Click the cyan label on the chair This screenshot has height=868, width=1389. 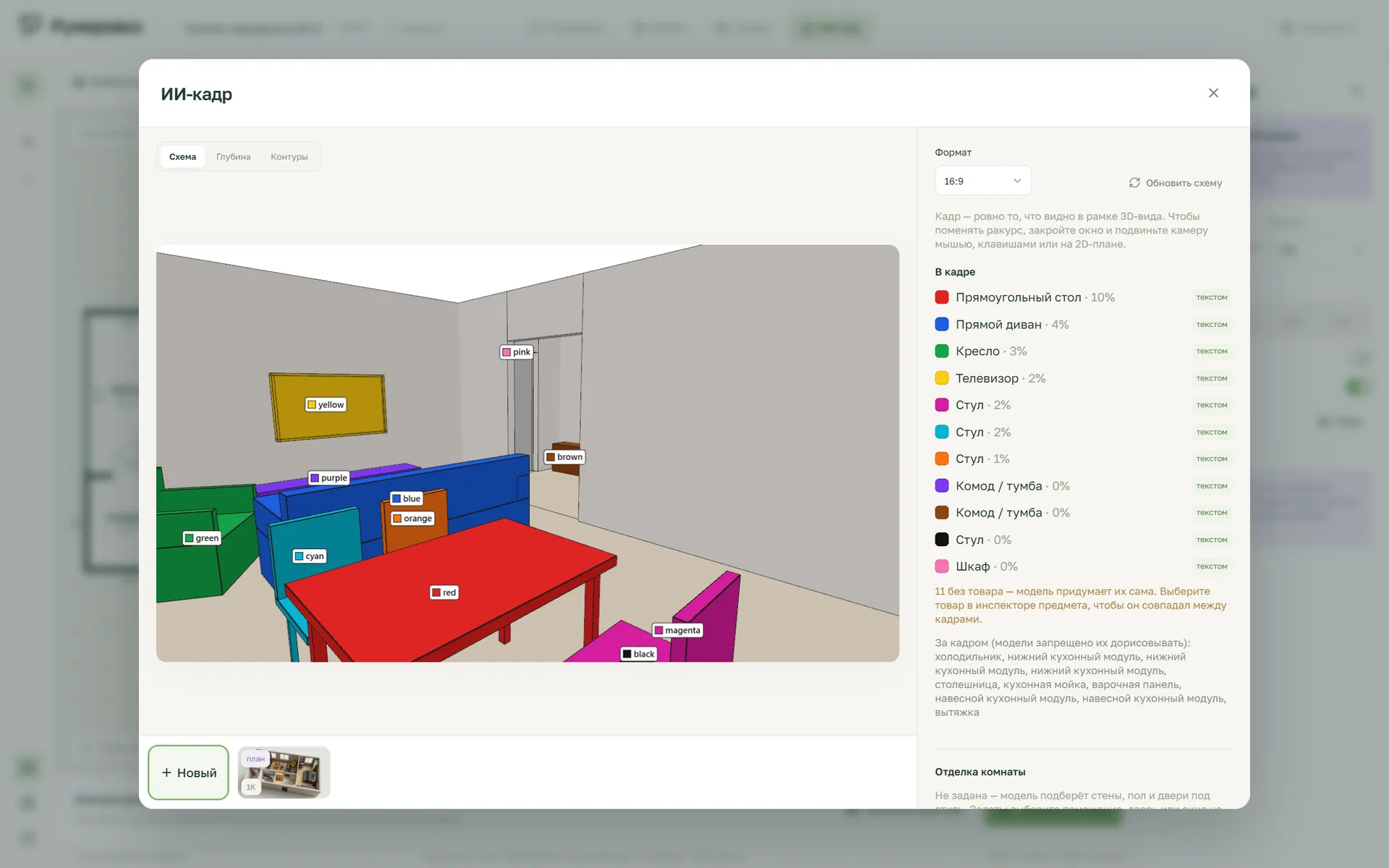pyautogui.click(x=310, y=556)
